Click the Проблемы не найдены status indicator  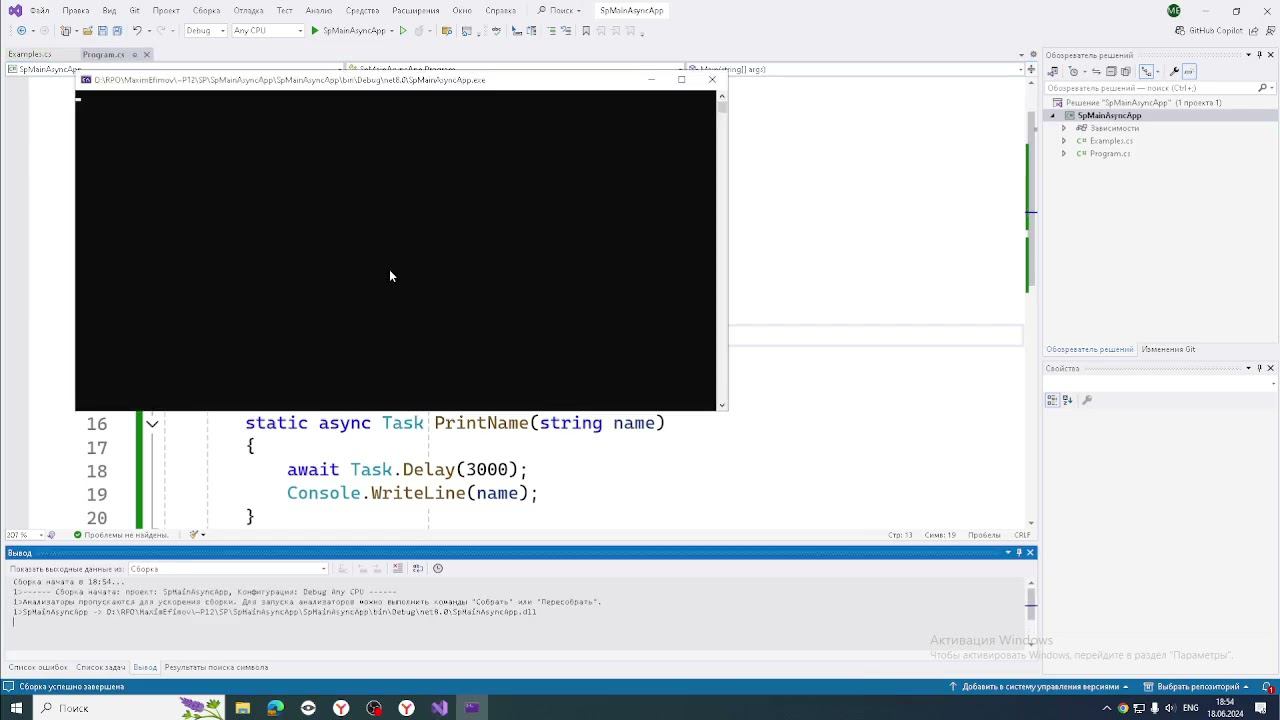click(x=120, y=535)
